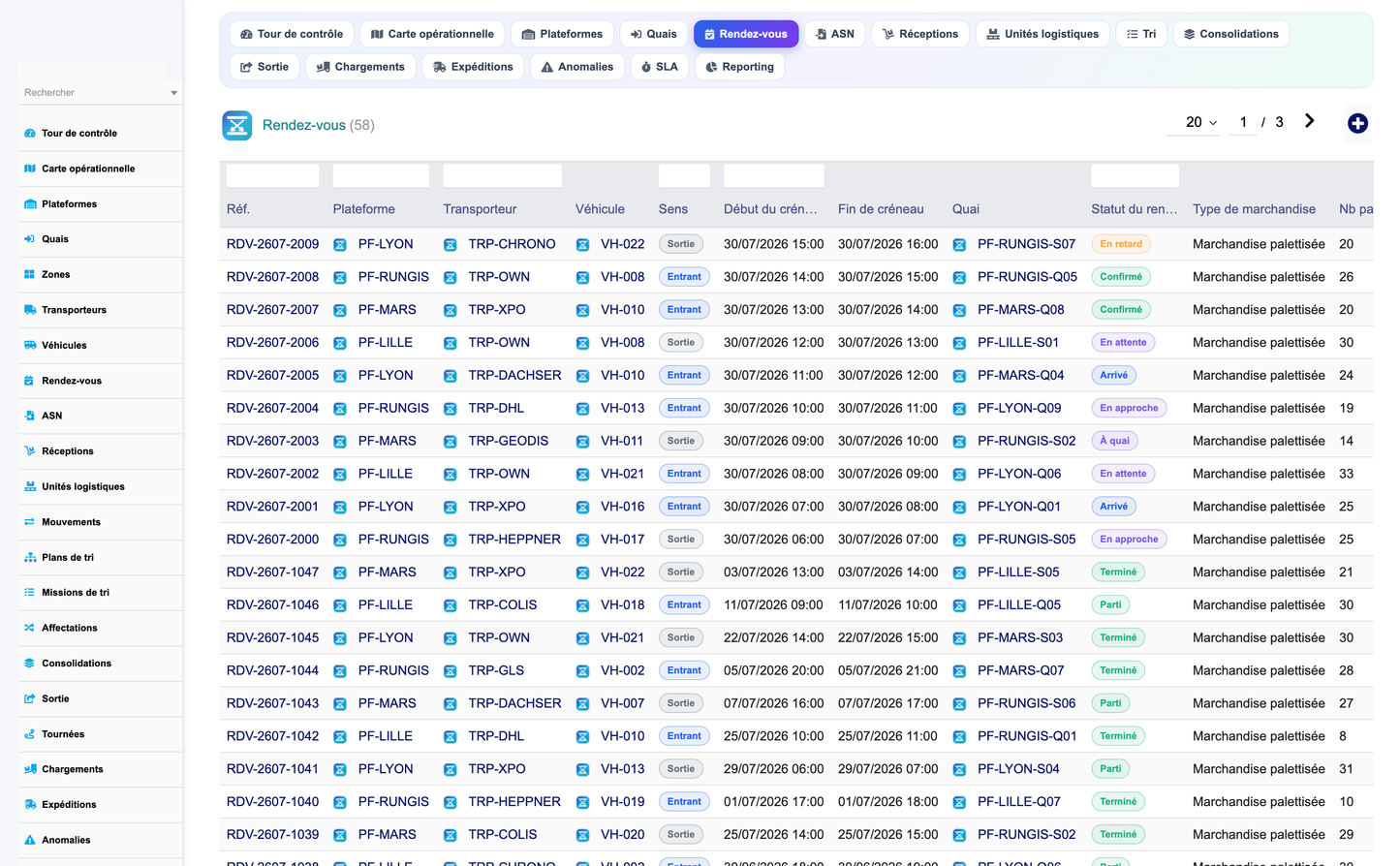Open quai PF-MARS-Q08 link

point(1021,310)
